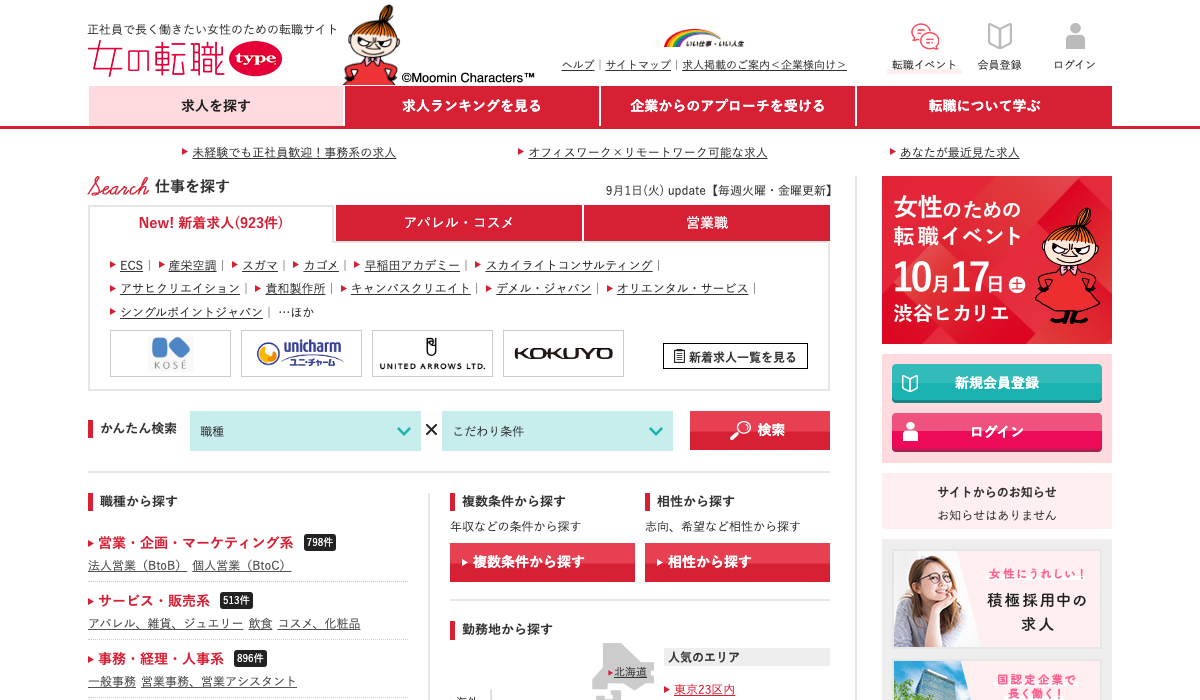Open the UNITED ARROWS LTD. logo
This screenshot has width=1200, height=700.
(432, 354)
